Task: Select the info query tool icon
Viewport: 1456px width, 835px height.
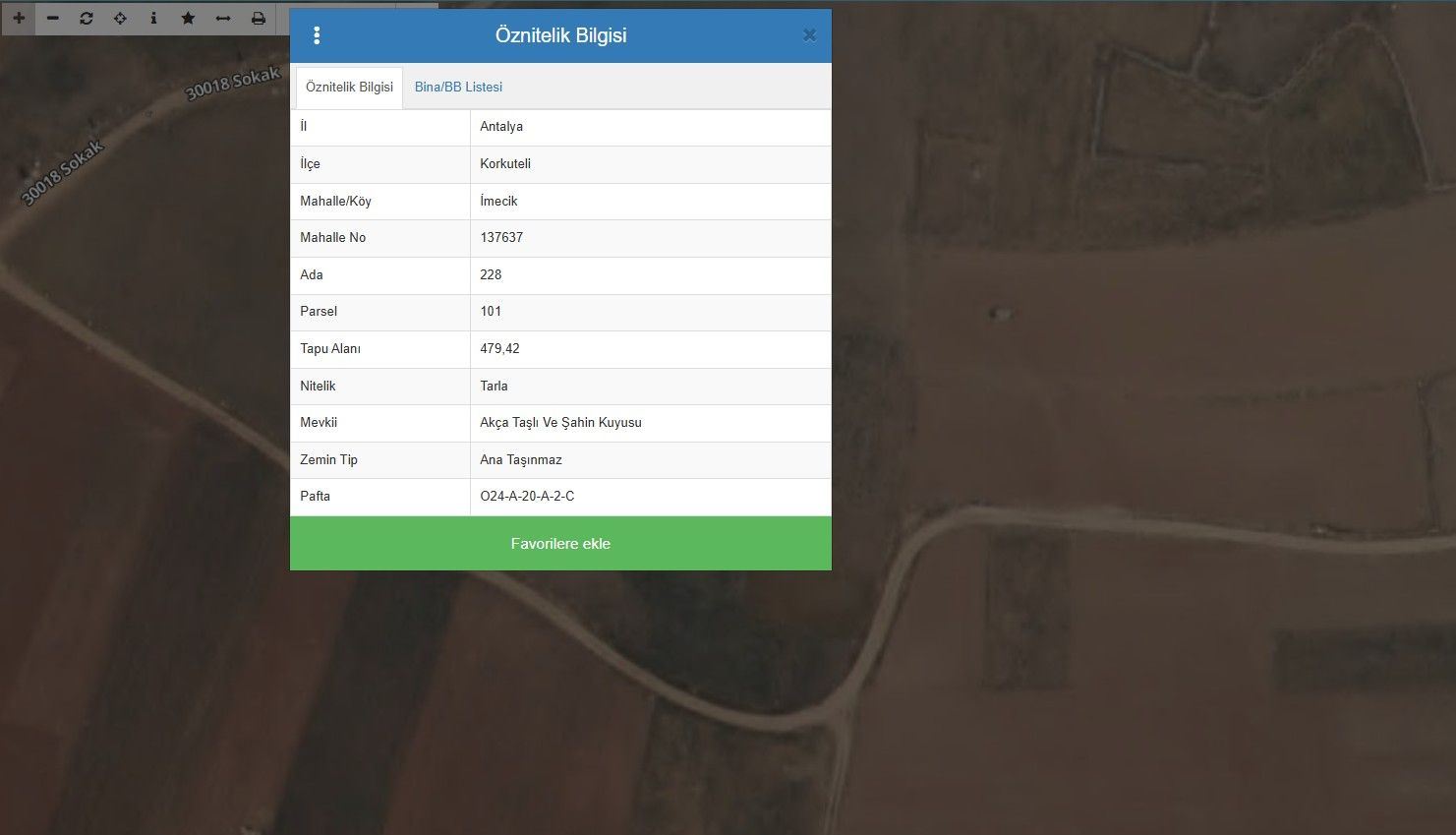Action: coord(153,18)
